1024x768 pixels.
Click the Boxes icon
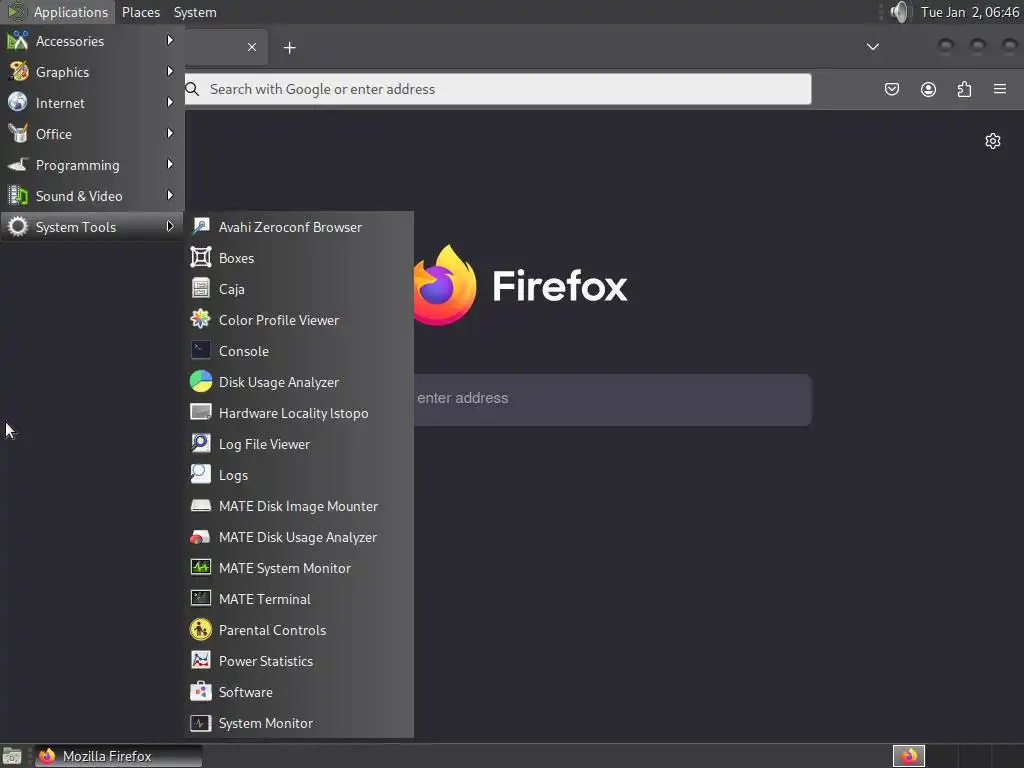tap(200, 257)
